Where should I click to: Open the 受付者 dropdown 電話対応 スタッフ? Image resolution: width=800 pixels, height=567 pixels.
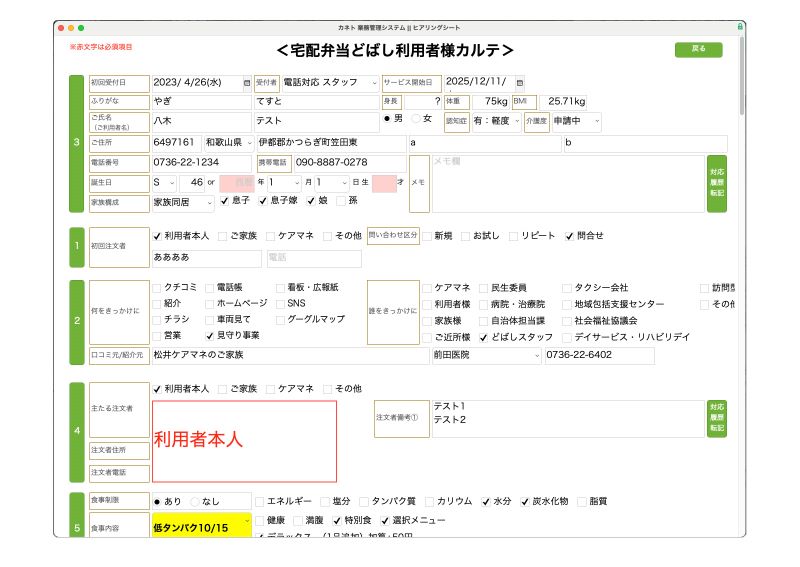tap(330, 83)
